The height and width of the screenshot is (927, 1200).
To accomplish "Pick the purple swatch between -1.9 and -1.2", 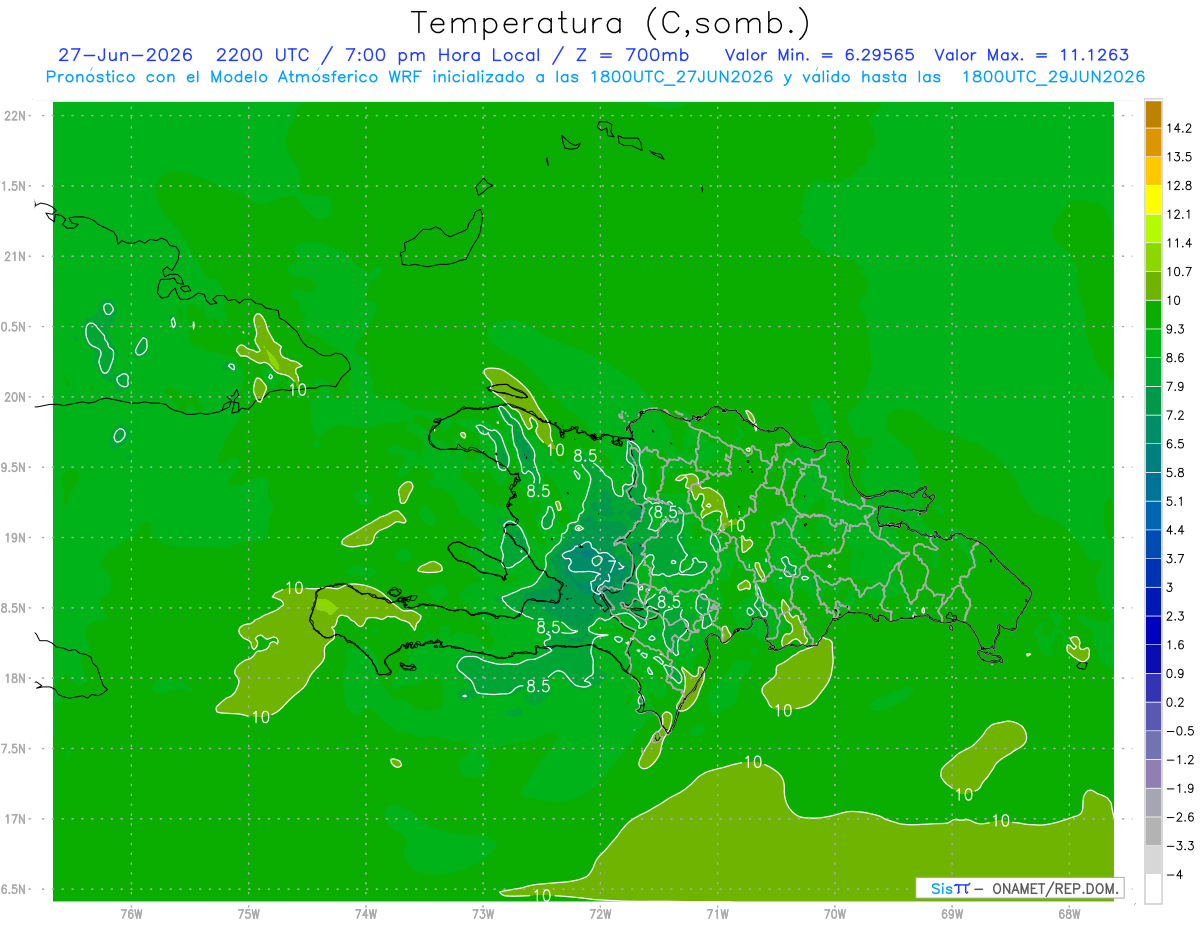I will click(1153, 774).
